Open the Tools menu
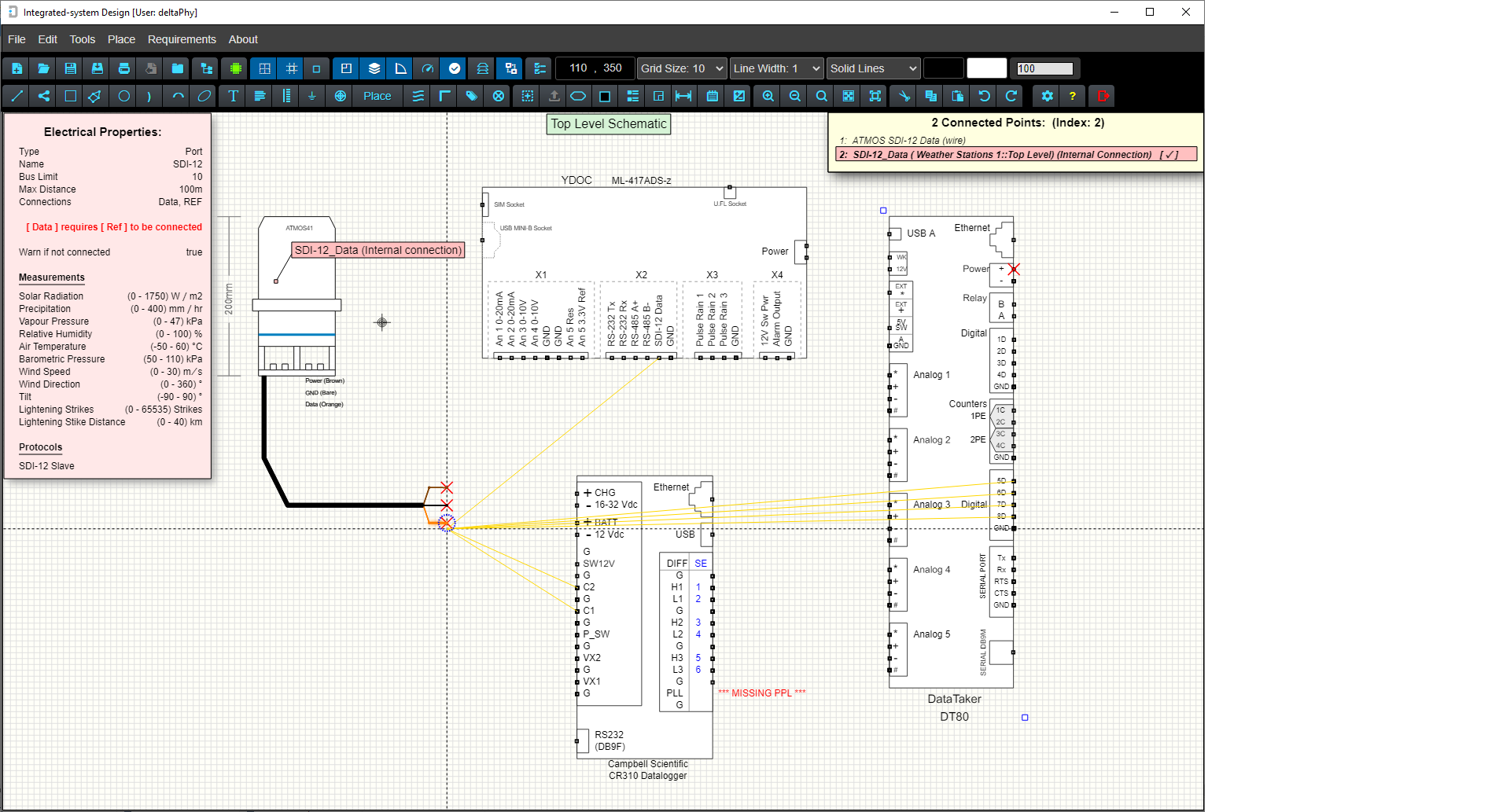 click(82, 39)
